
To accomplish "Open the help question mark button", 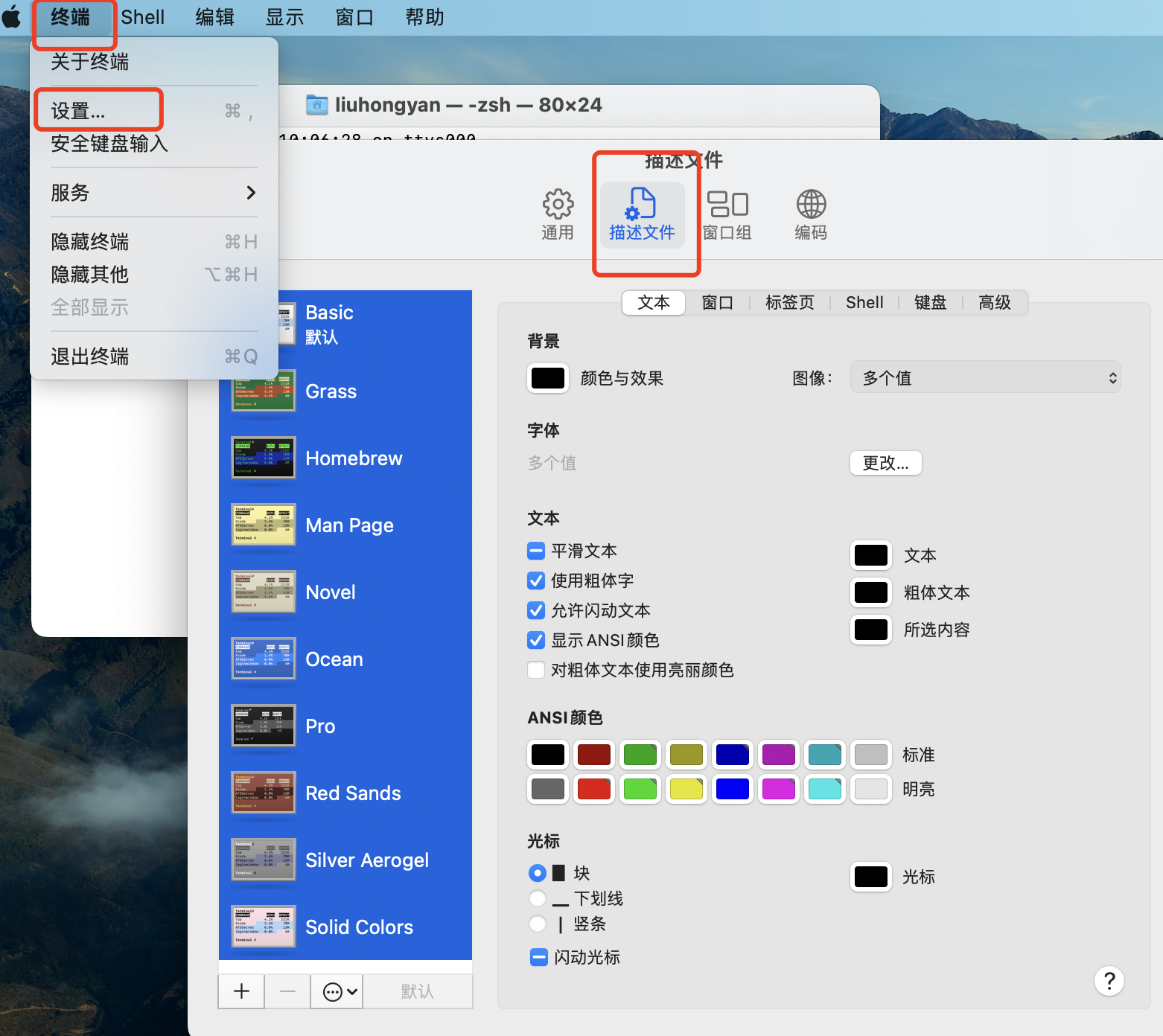I will [x=1109, y=981].
